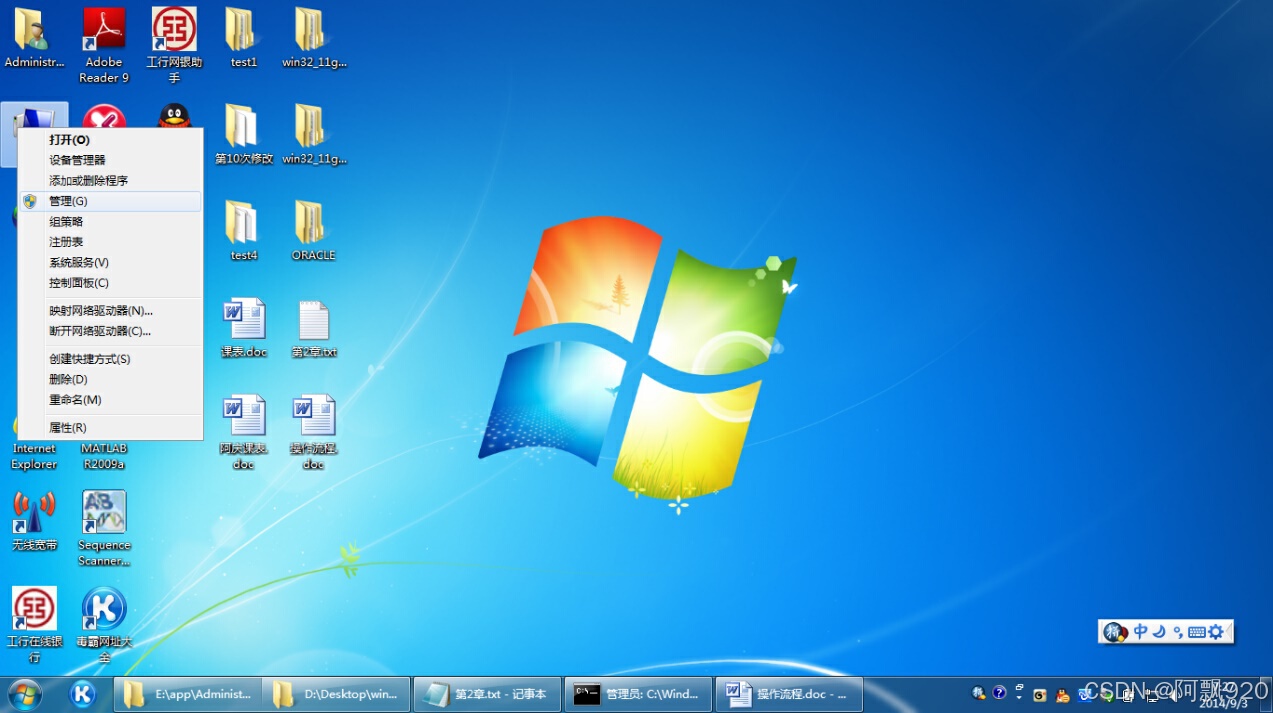Viewport: 1273px width, 713px height.
Task: Select the 课表.doc Word document
Action: pos(243,328)
